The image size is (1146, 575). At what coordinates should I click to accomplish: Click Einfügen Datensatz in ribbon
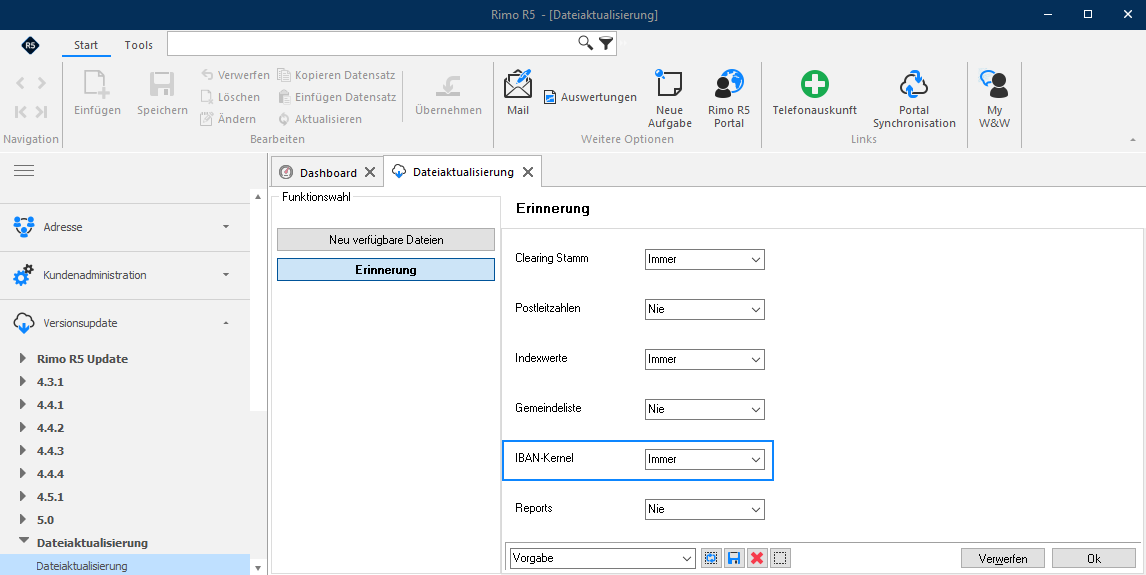337,97
